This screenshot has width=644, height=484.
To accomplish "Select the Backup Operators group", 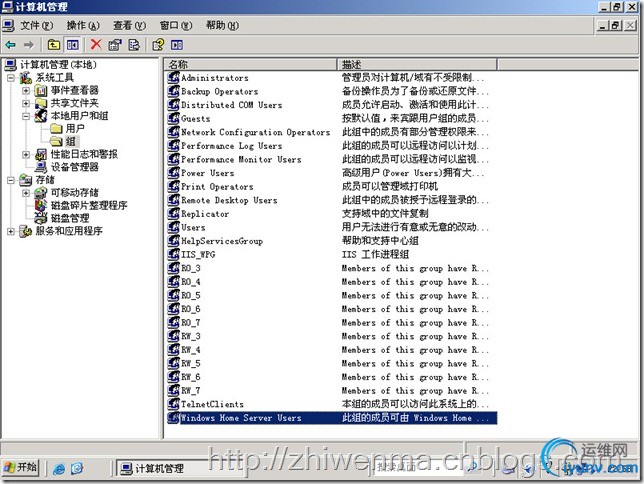I will [219, 91].
